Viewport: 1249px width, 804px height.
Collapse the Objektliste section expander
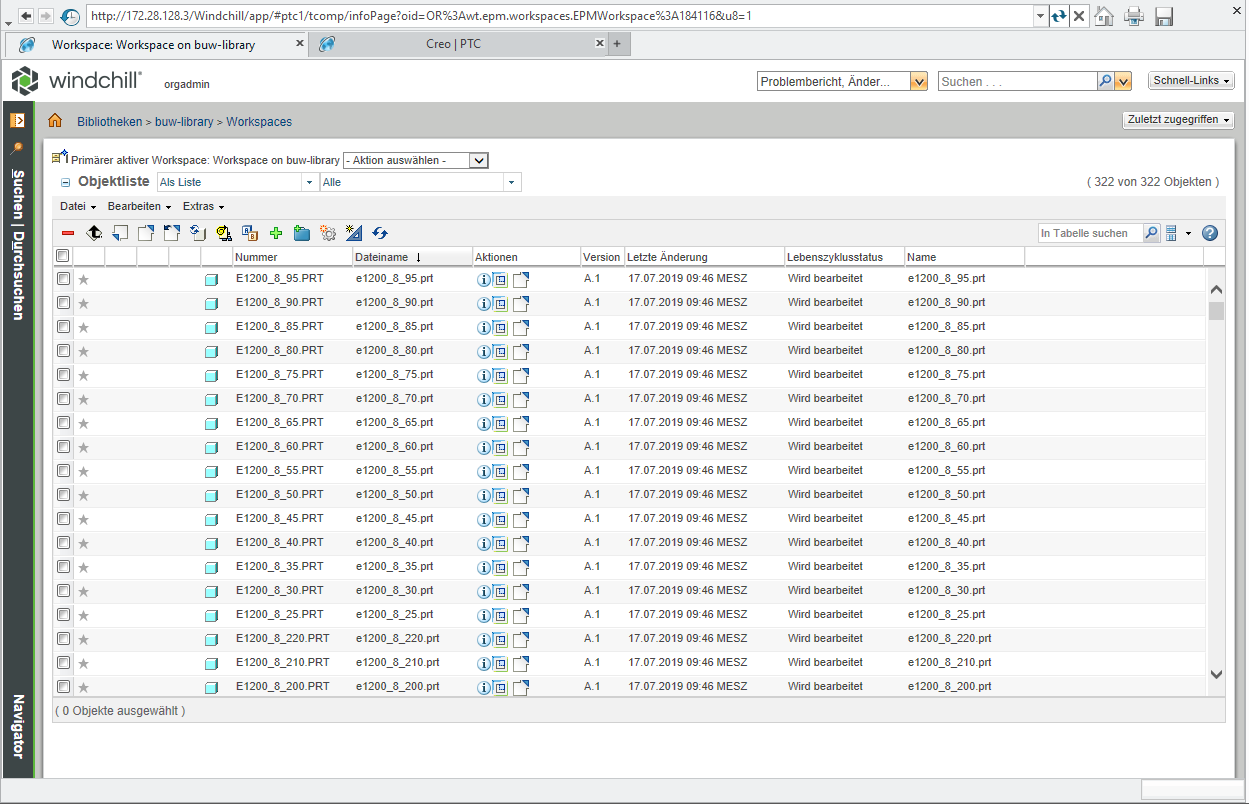point(66,182)
